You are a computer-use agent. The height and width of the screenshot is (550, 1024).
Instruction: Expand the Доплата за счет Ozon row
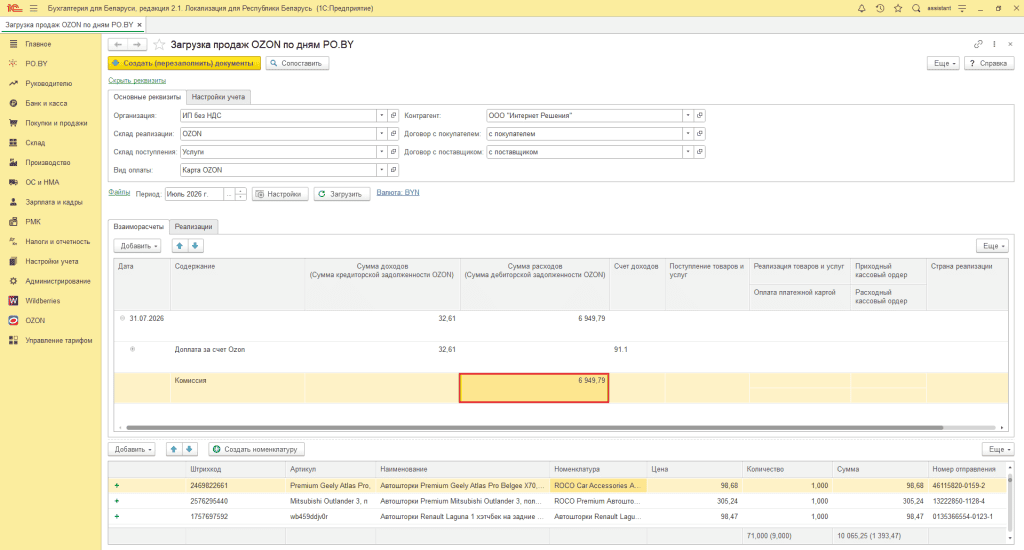(x=133, y=349)
